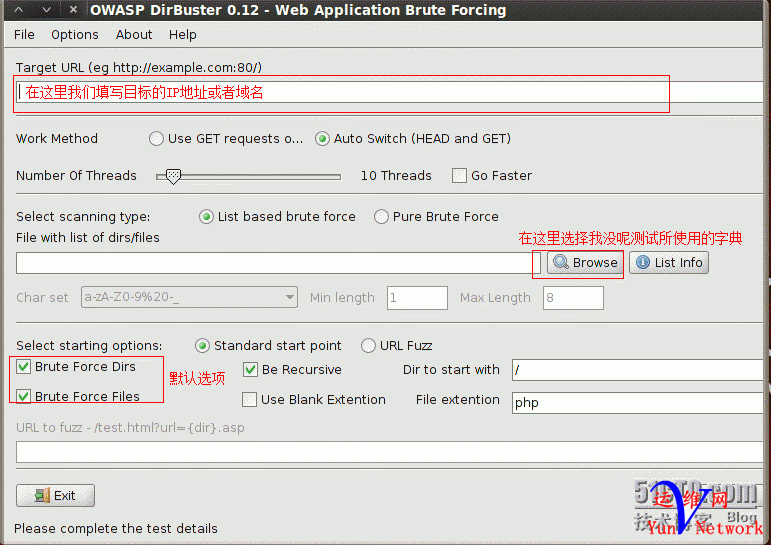
Task: Open the File menu
Action: coord(24,35)
